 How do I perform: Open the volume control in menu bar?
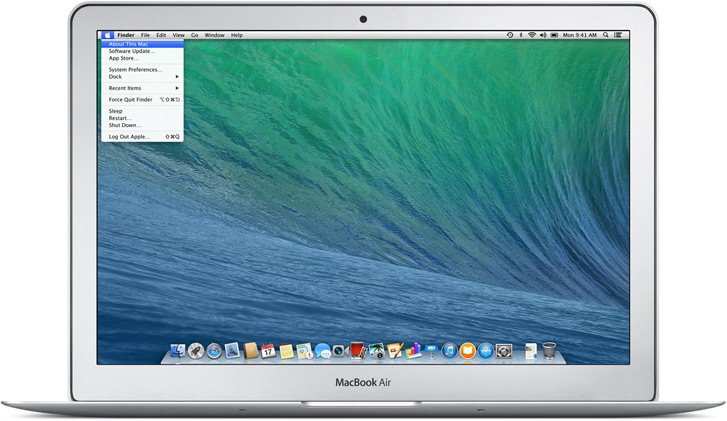tap(543, 35)
